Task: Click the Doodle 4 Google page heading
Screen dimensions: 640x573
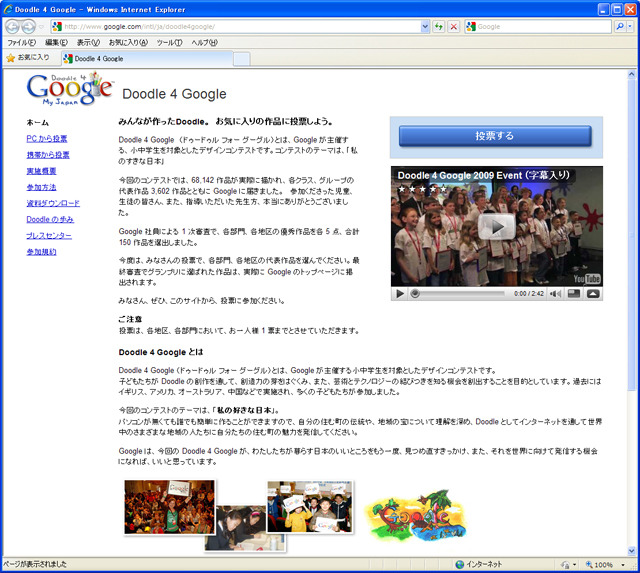Action: 174,94
